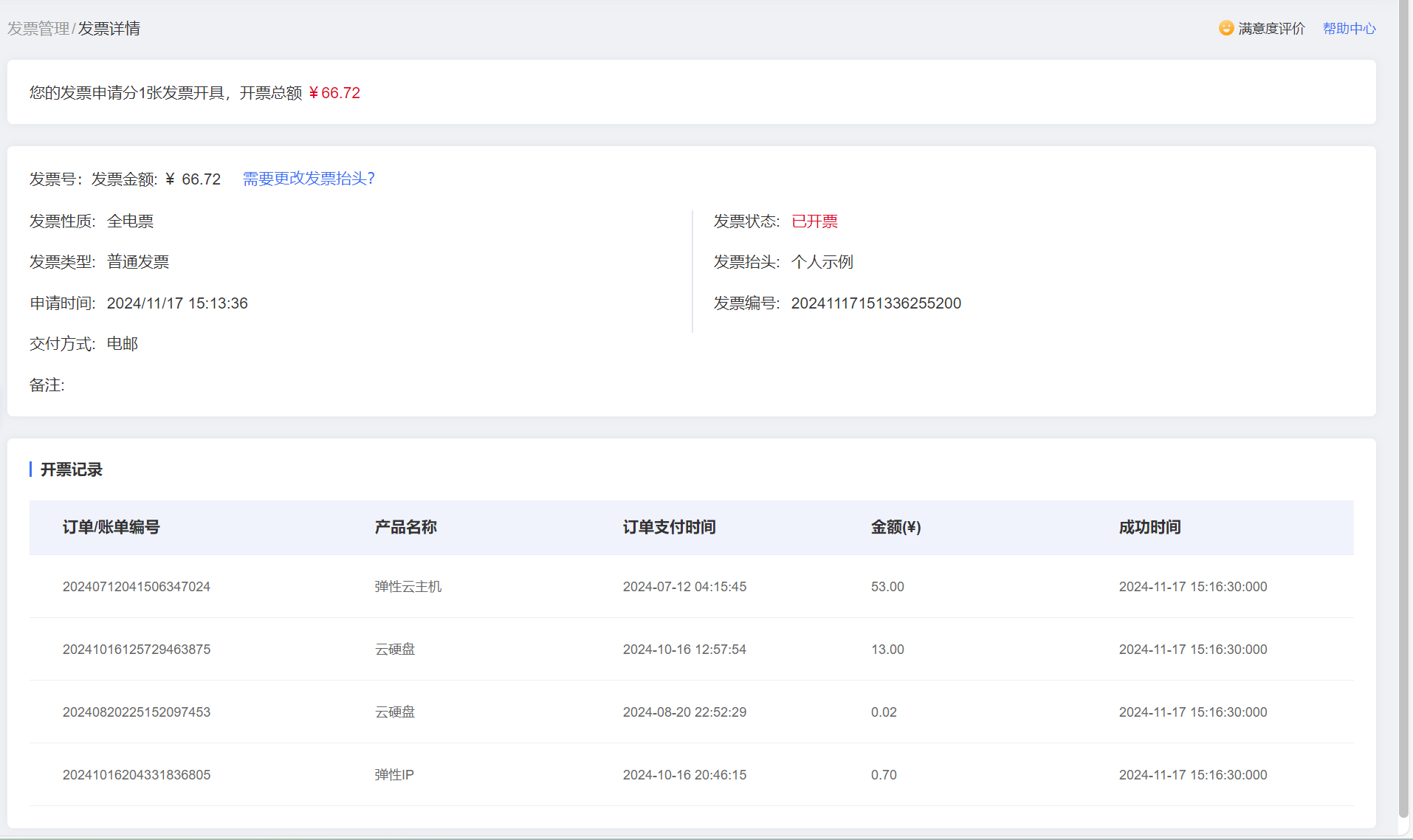This screenshot has height=840, width=1413.
Task: Click the 发票详情 breadcrumb title
Action: pos(109,29)
